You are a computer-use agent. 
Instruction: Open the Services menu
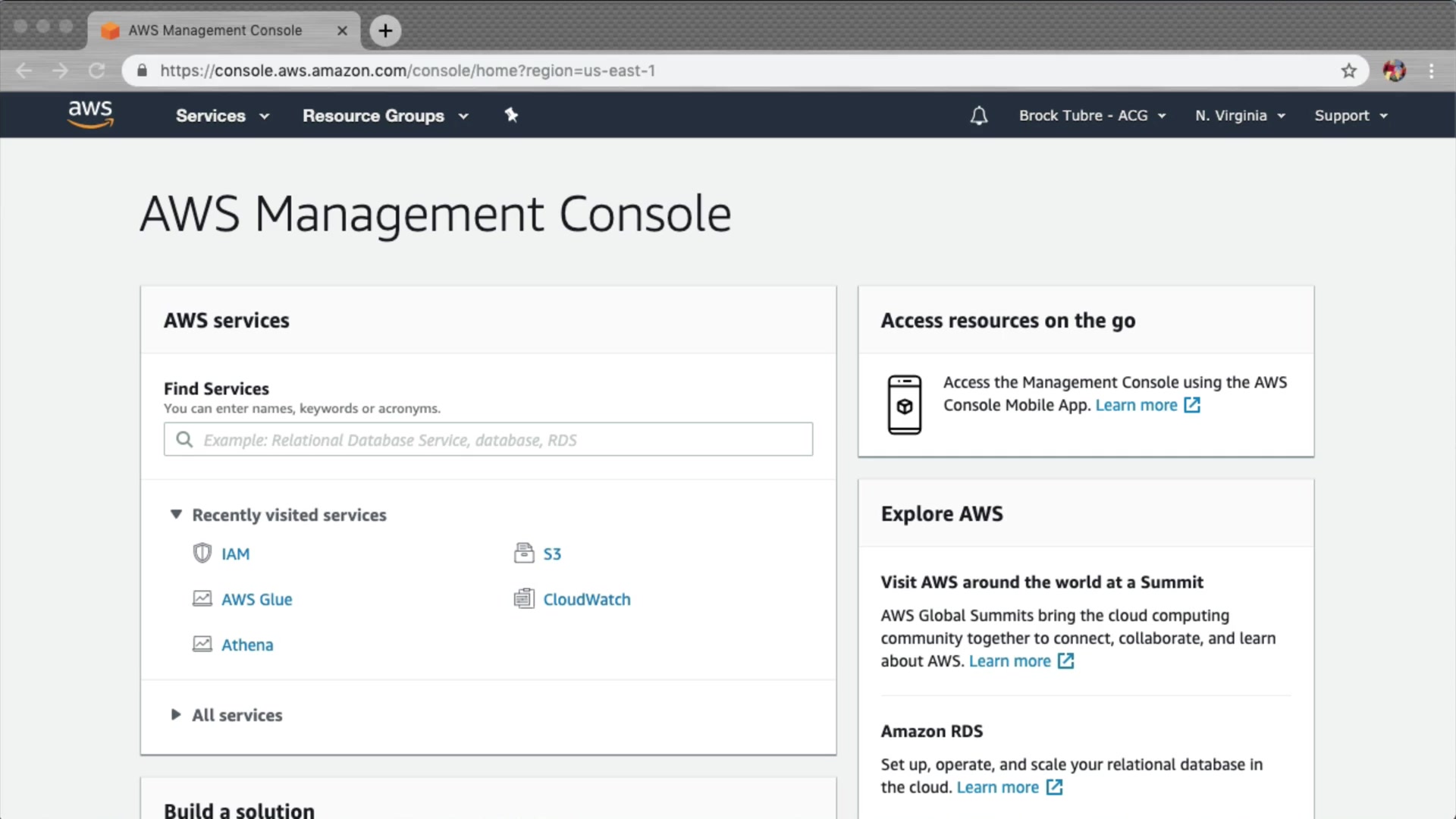click(x=222, y=116)
